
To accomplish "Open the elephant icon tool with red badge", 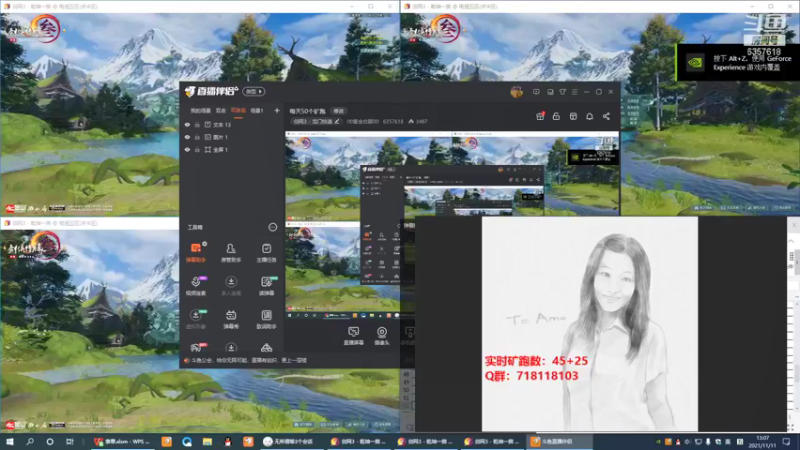I will click(x=196, y=347).
